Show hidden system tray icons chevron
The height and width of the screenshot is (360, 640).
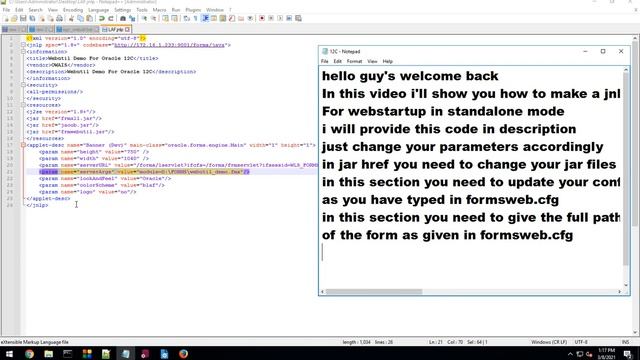(x=570, y=354)
